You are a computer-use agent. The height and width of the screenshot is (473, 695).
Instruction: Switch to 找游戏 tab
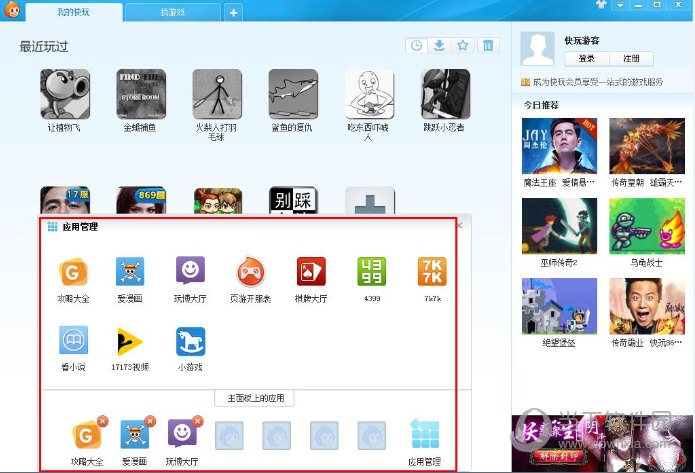(x=172, y=12)
